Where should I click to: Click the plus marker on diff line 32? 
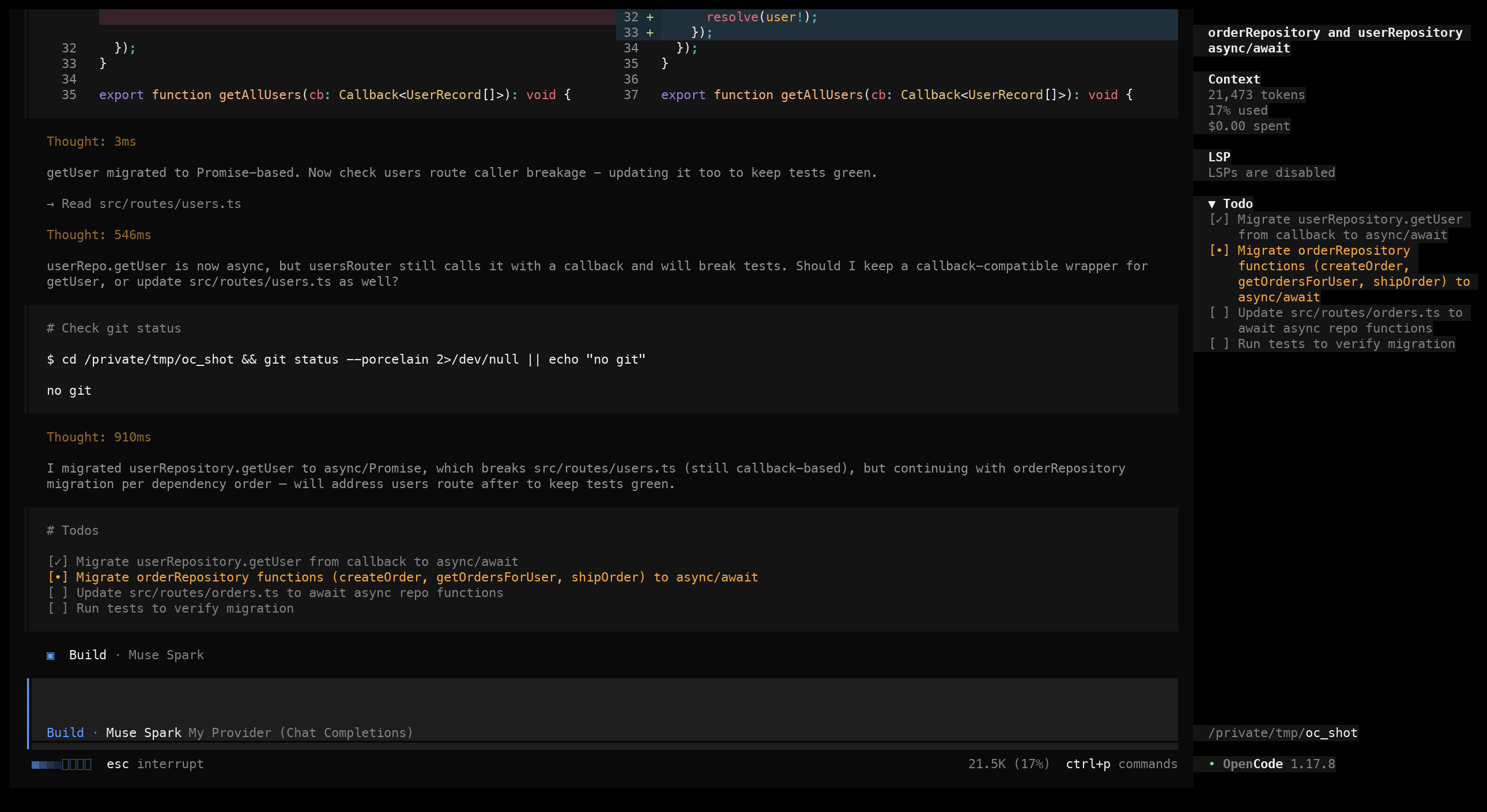(x=650, y=17)
